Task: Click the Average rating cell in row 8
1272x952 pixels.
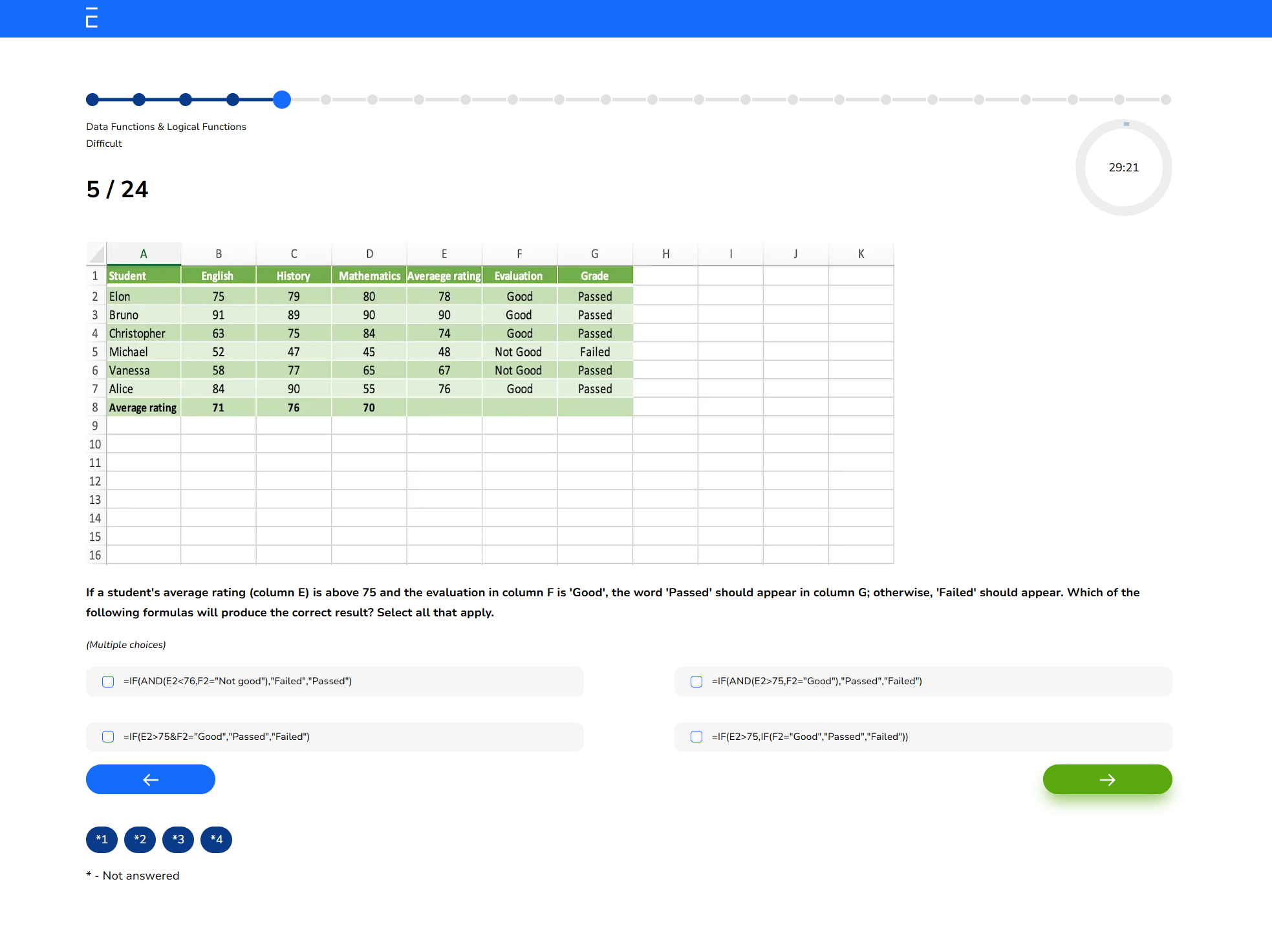Action: (143, 407)
